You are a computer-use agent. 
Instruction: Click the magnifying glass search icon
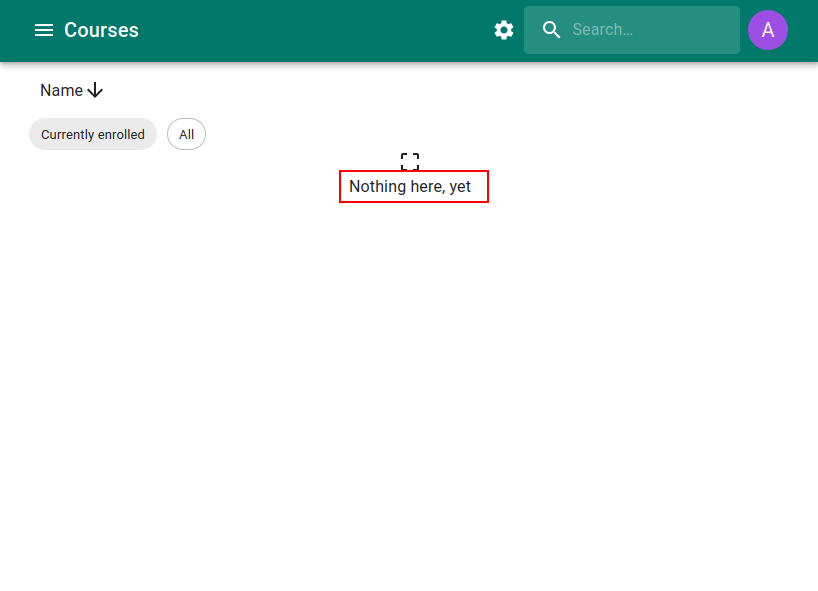coord(552,30)
